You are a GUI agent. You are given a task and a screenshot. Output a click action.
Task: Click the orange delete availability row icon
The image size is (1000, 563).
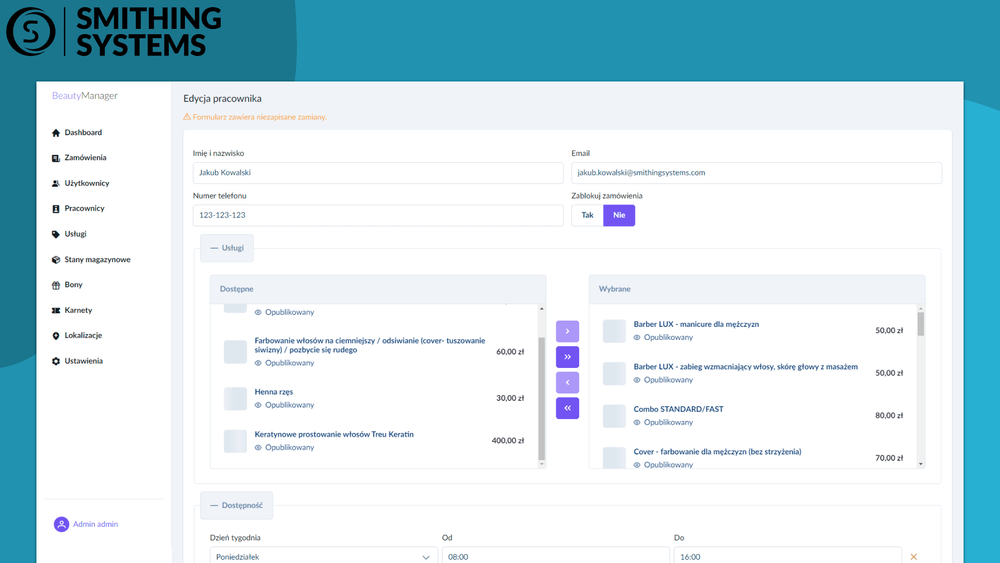(913, 557)
